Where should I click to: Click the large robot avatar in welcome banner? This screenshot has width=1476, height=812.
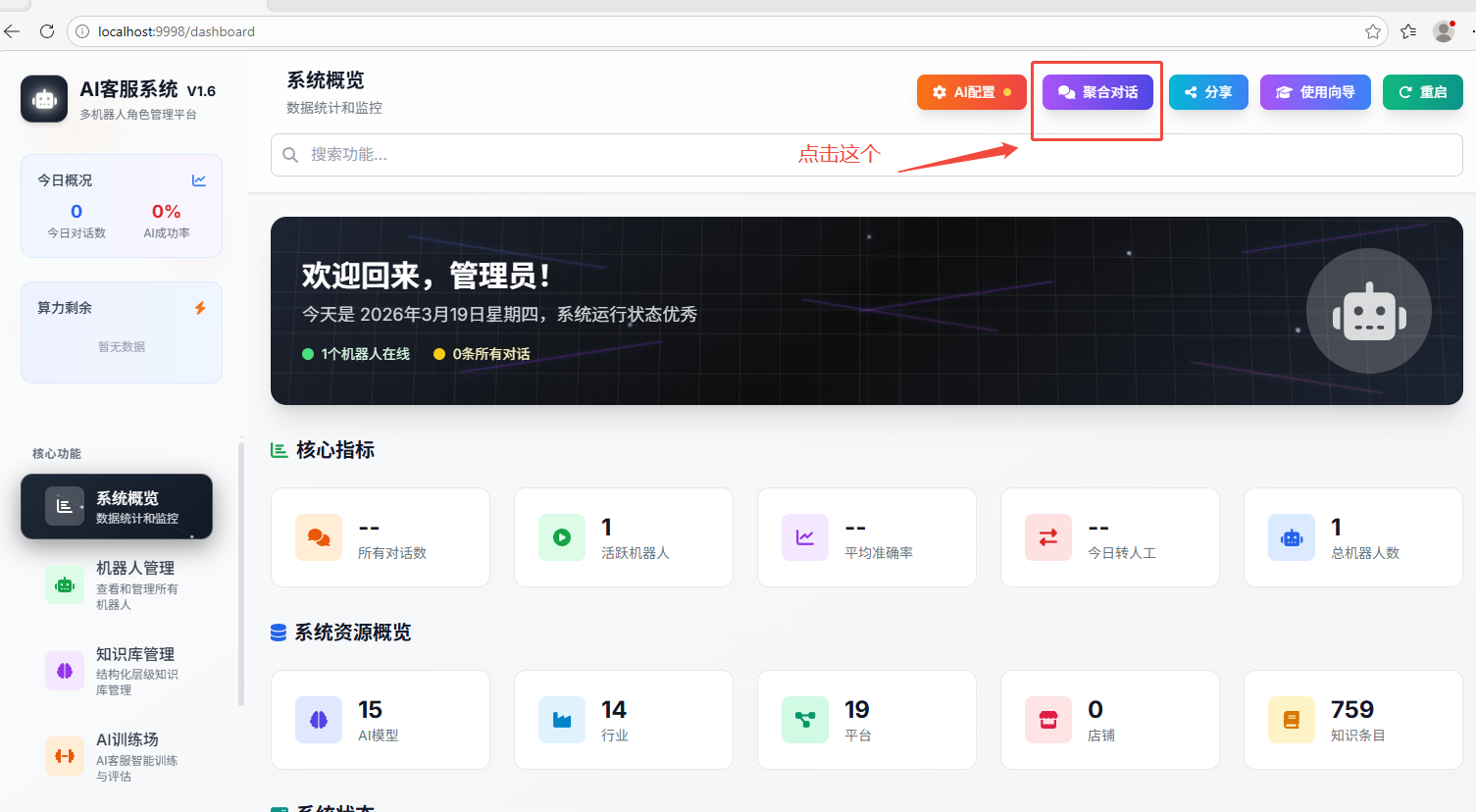pyautogui.click(x=1369, y=311)
